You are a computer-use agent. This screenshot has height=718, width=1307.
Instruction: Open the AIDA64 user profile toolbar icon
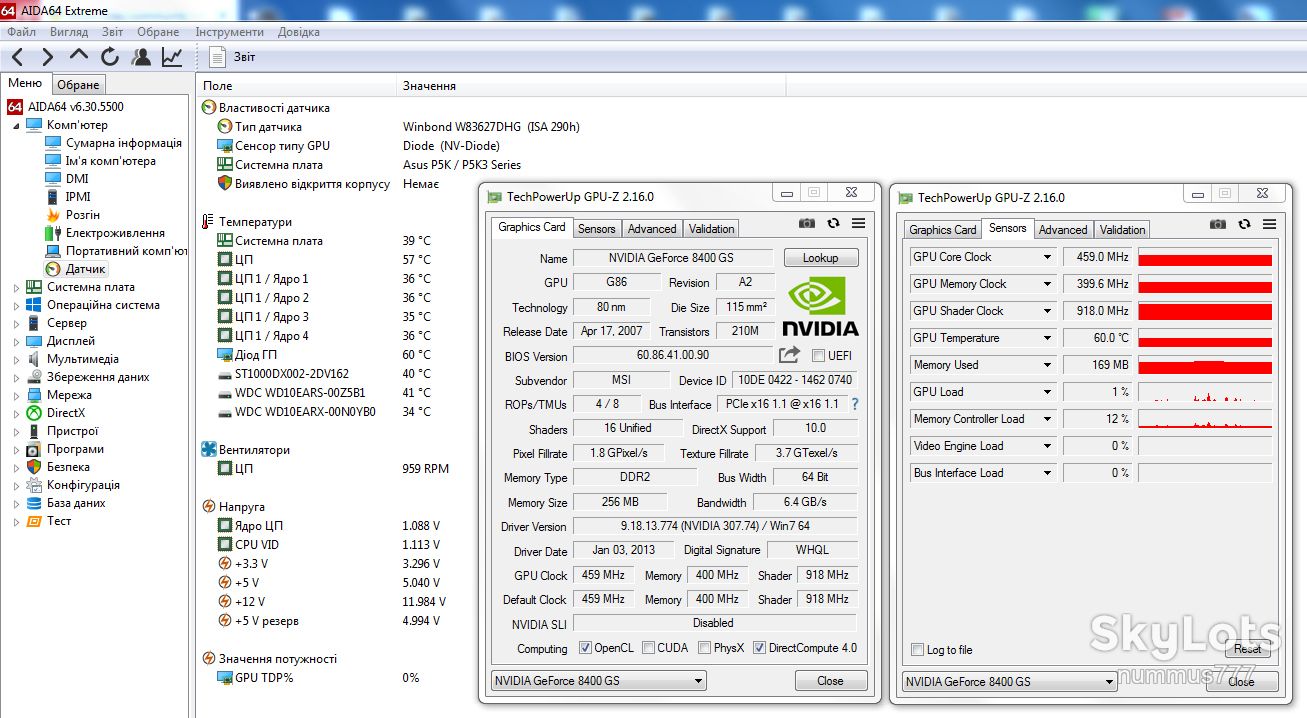141,57
